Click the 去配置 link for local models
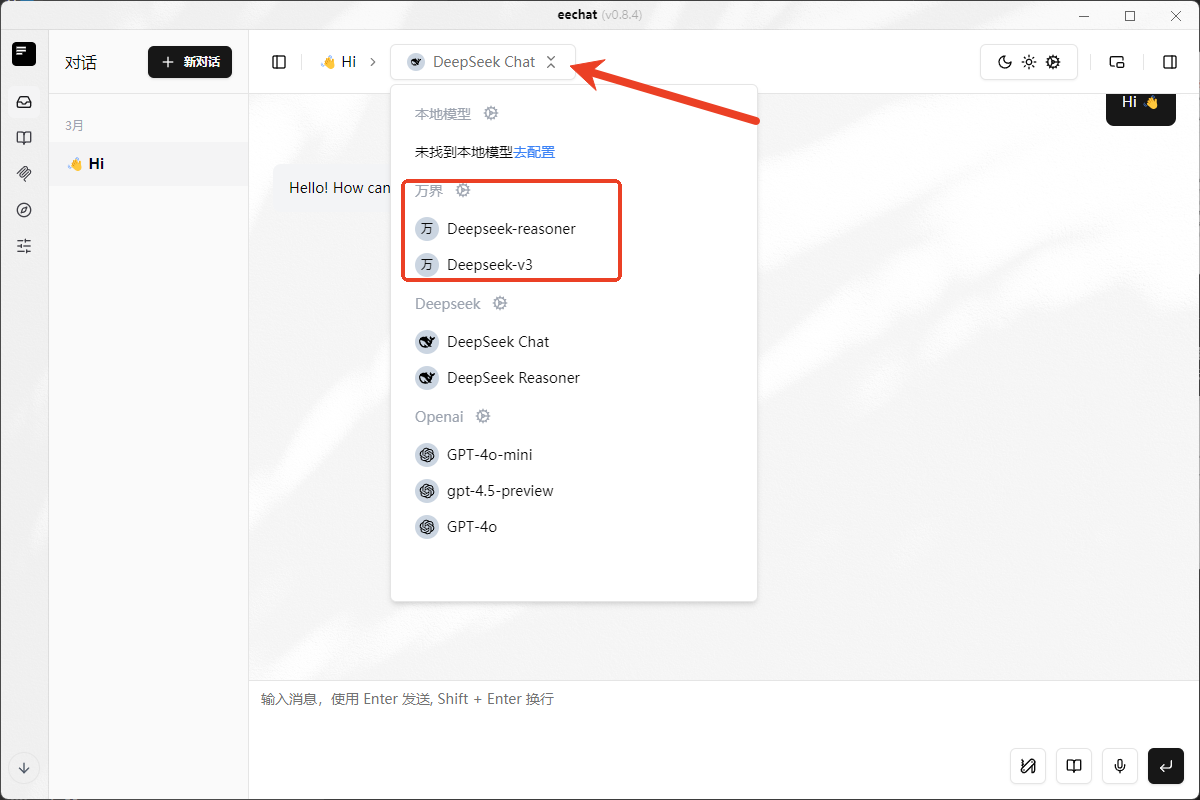The image size is (1200, 800). coord(534,152)
